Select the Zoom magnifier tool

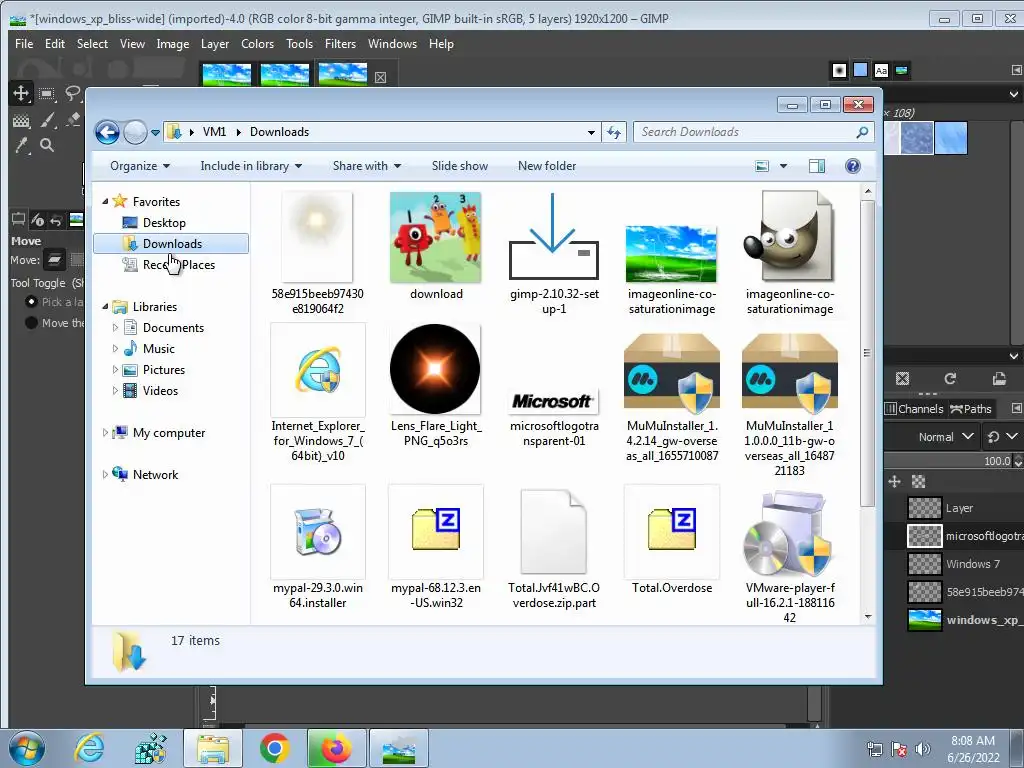[x=47, y=145]
